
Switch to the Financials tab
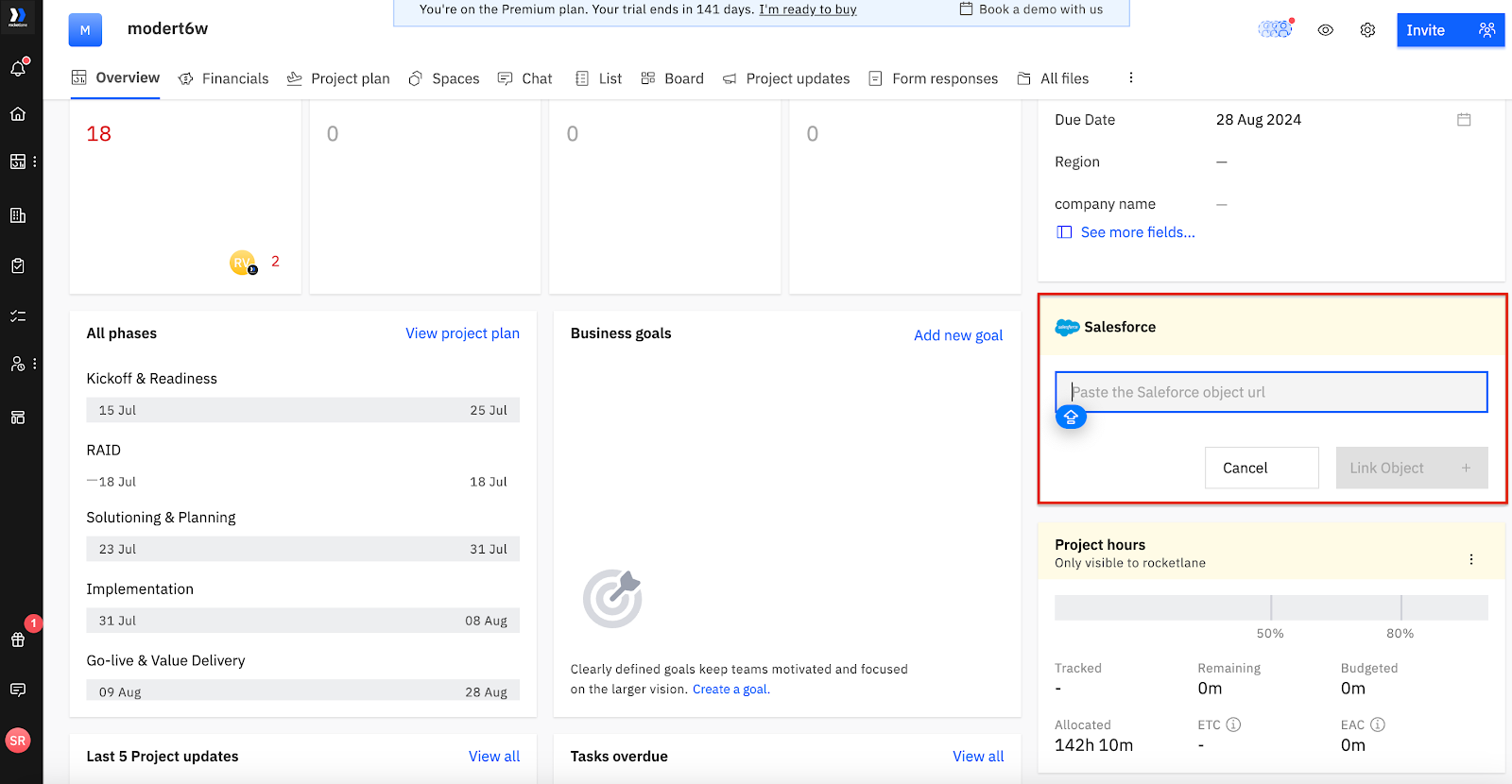(x=224, y=78)
